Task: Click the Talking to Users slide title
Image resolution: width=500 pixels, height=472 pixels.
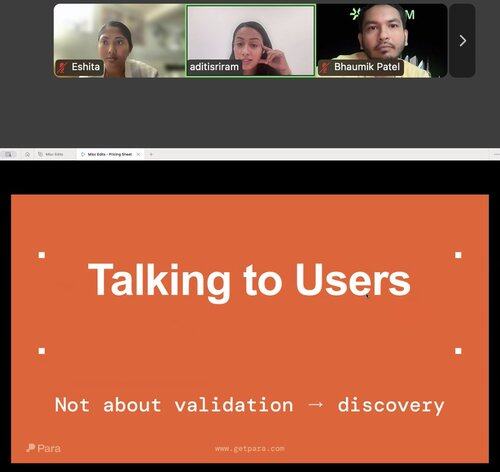Action: (x=249, y=280)
